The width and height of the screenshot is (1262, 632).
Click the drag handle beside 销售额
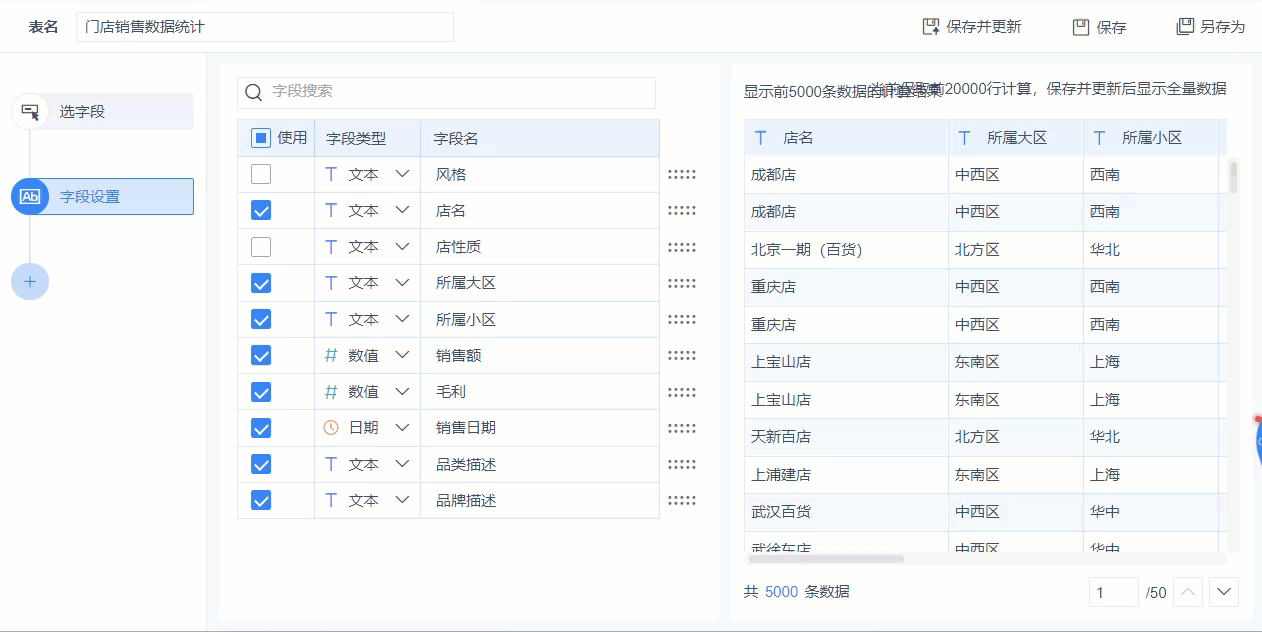(681, 355)
